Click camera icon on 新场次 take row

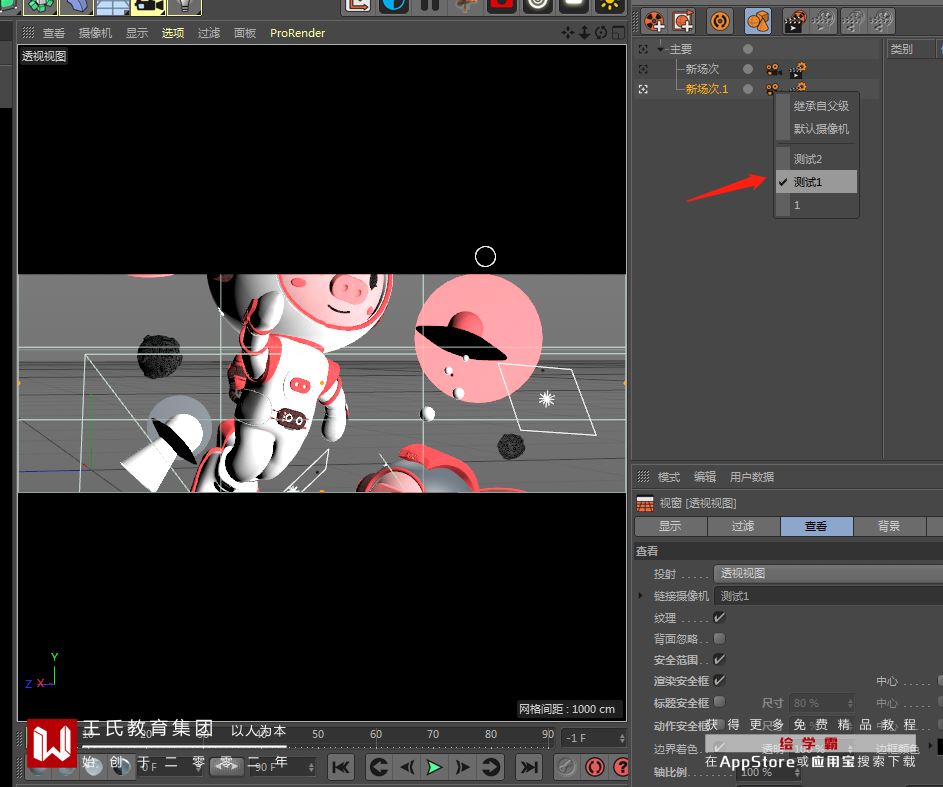(x=773, y=69)
